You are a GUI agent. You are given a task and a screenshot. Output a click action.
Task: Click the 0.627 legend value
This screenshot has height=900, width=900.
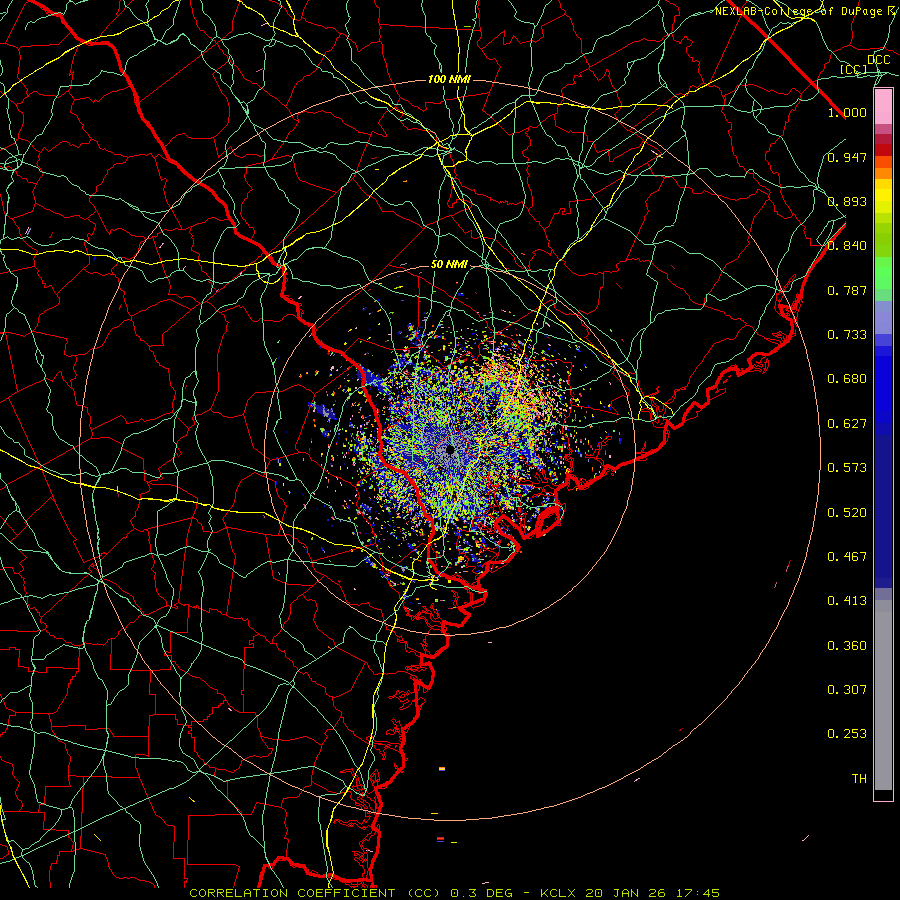pos(847,424)
